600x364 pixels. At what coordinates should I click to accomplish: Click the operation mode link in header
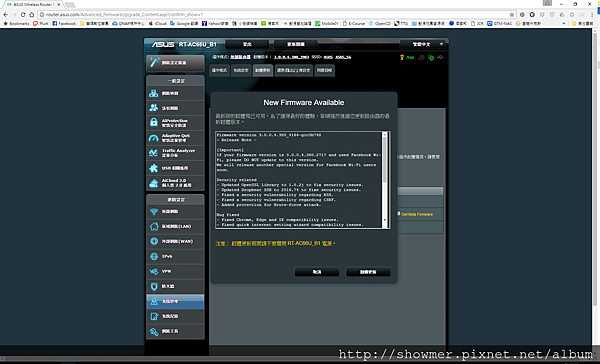240,57
